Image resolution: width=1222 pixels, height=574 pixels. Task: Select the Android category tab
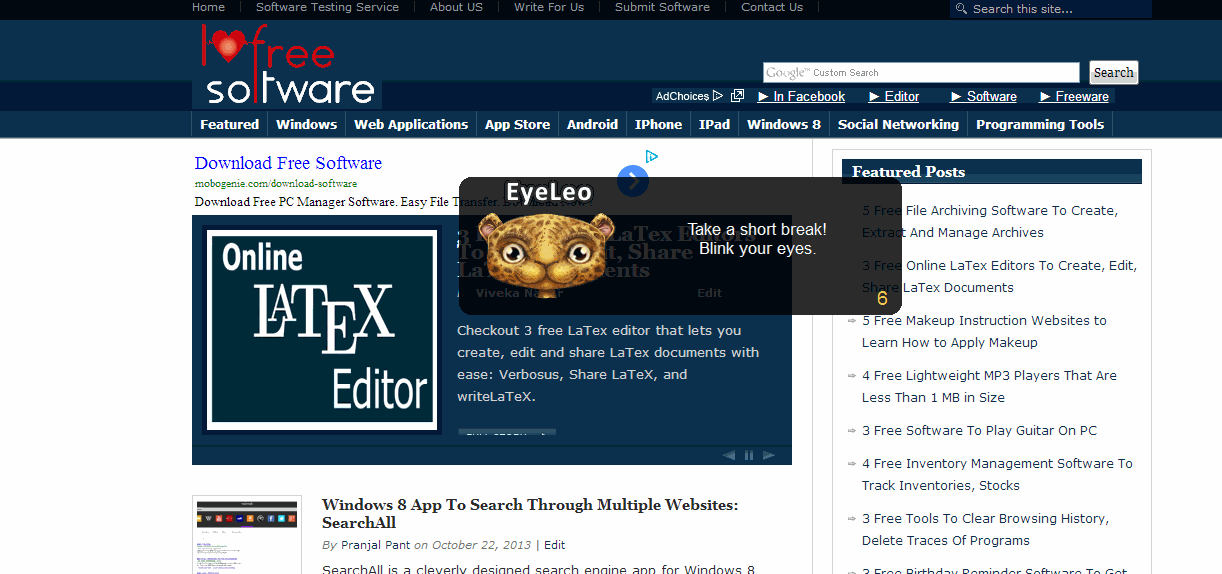[592, 124]
